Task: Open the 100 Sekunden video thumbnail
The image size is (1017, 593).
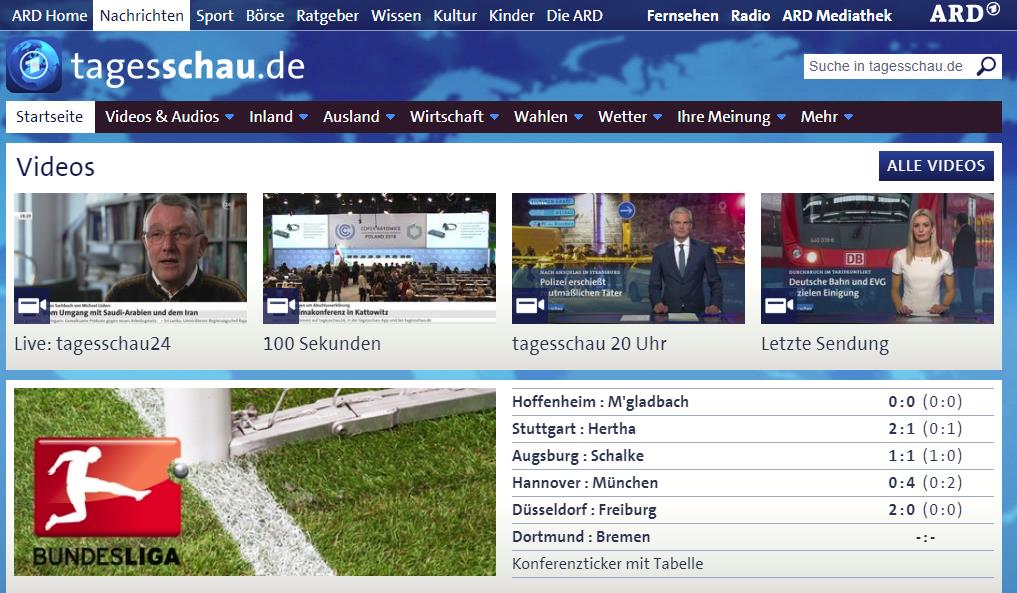Action: point(379,258)
